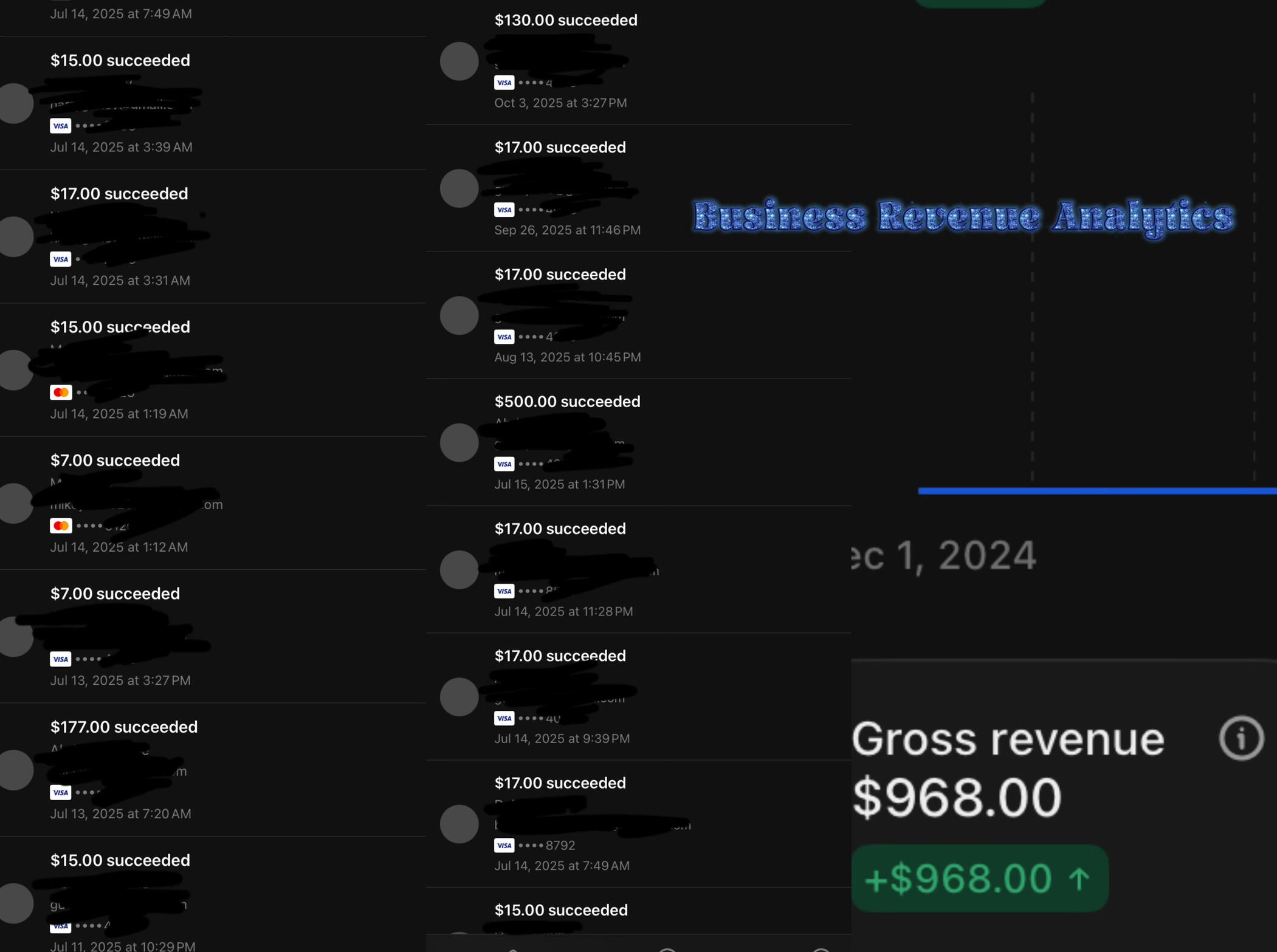Click Visa icon beside card ending 8792
The image size is (1277, 952).
pyautogui.click(x=504, y=845)
